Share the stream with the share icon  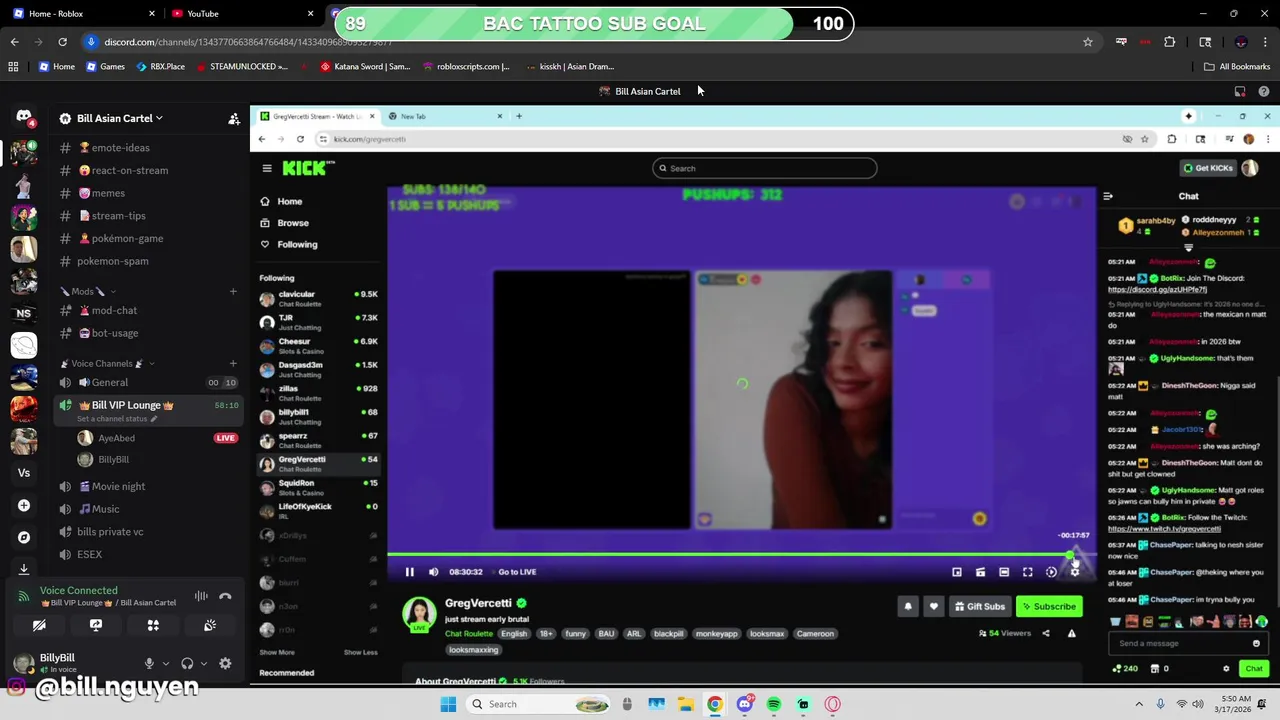[1046, 633]
